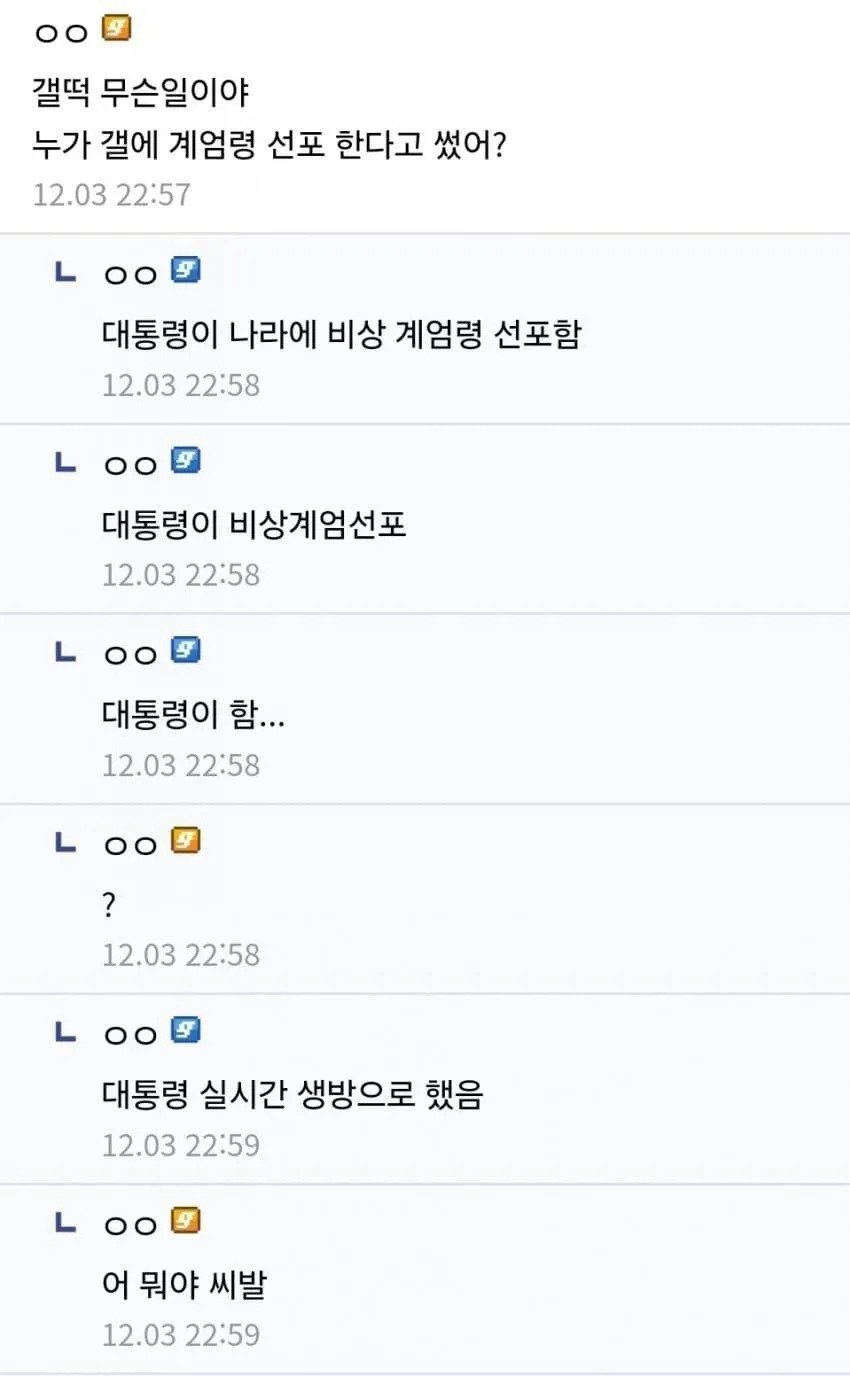The height and width of the screenshot is (1376, 850).
Task: Click orange badge on the last reply at 22:59
Action: pos(186,1220)
